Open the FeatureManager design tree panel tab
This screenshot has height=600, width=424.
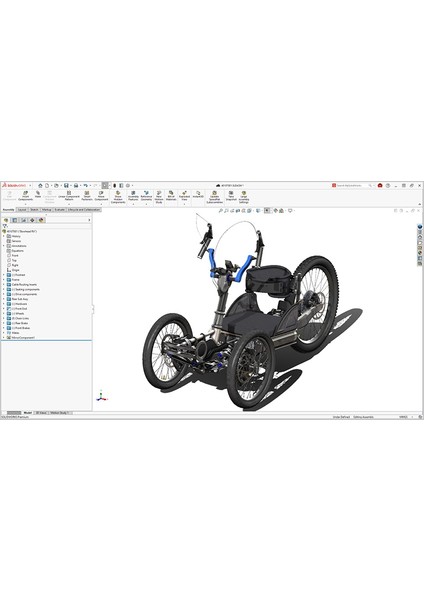6,220
